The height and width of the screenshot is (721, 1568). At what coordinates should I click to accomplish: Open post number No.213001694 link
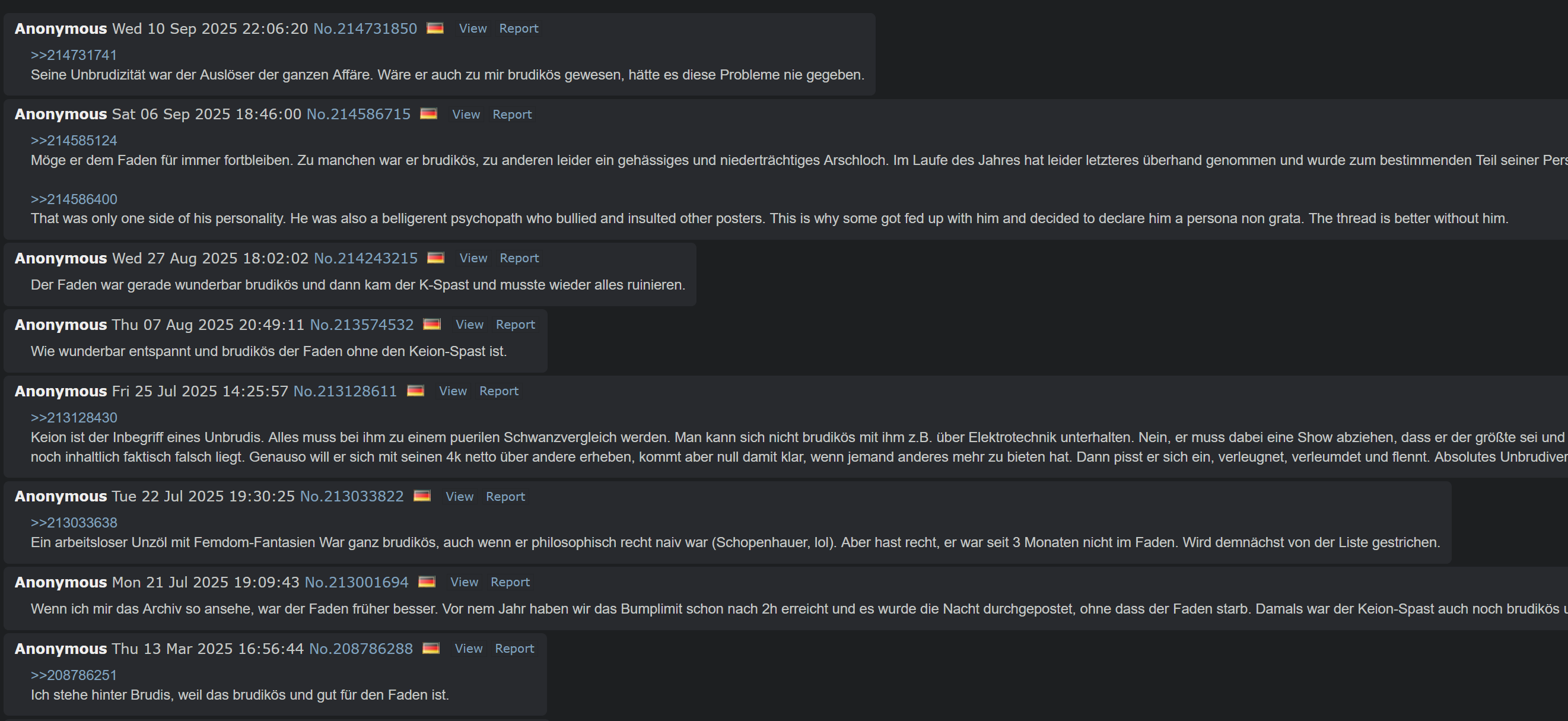[356, 582]
